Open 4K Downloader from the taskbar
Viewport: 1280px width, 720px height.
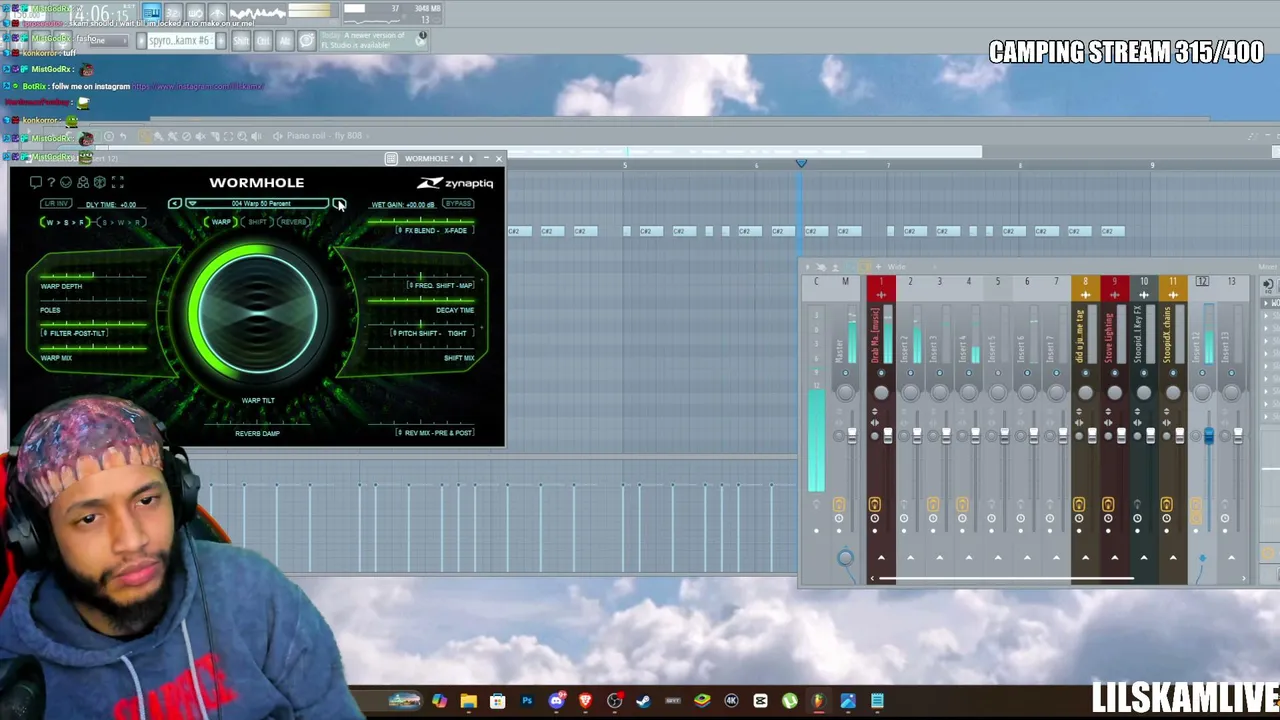(731, 701)
